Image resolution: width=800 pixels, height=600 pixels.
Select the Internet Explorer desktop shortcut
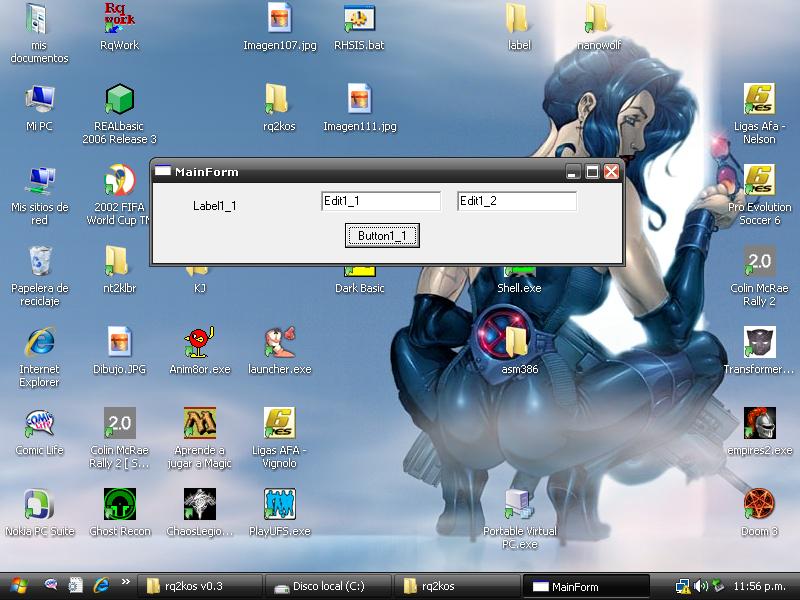pos(40,344)
